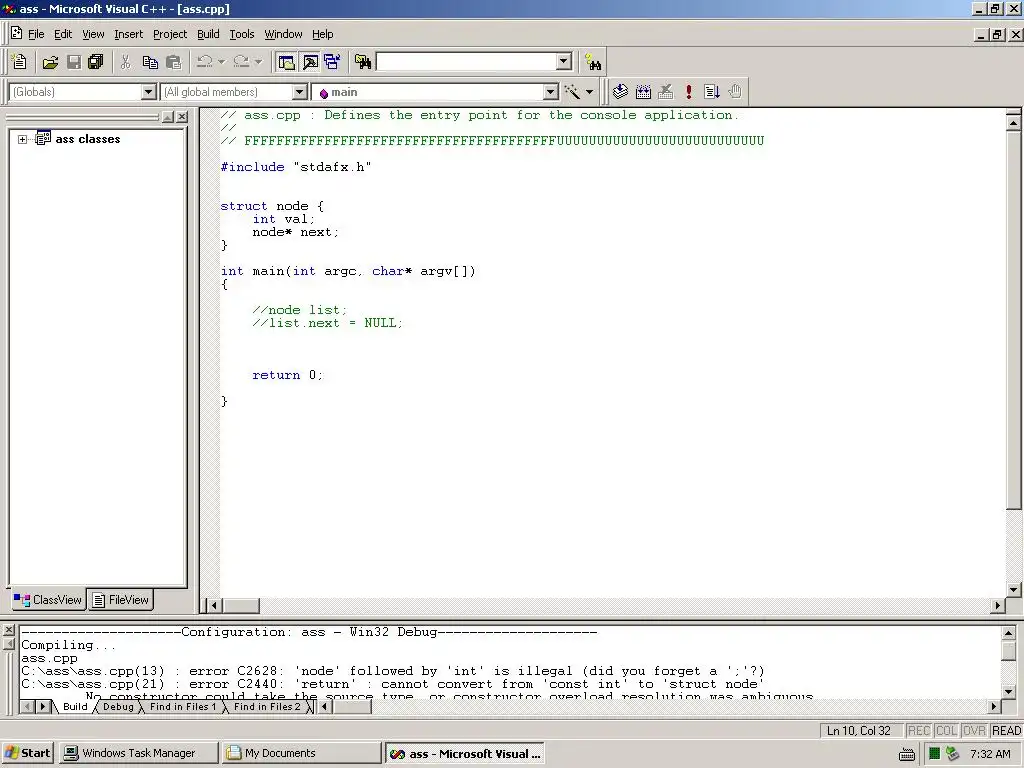Click the WizardBar action wand icon
This screenshot has height=768, width=1024.
click(573, 91)
